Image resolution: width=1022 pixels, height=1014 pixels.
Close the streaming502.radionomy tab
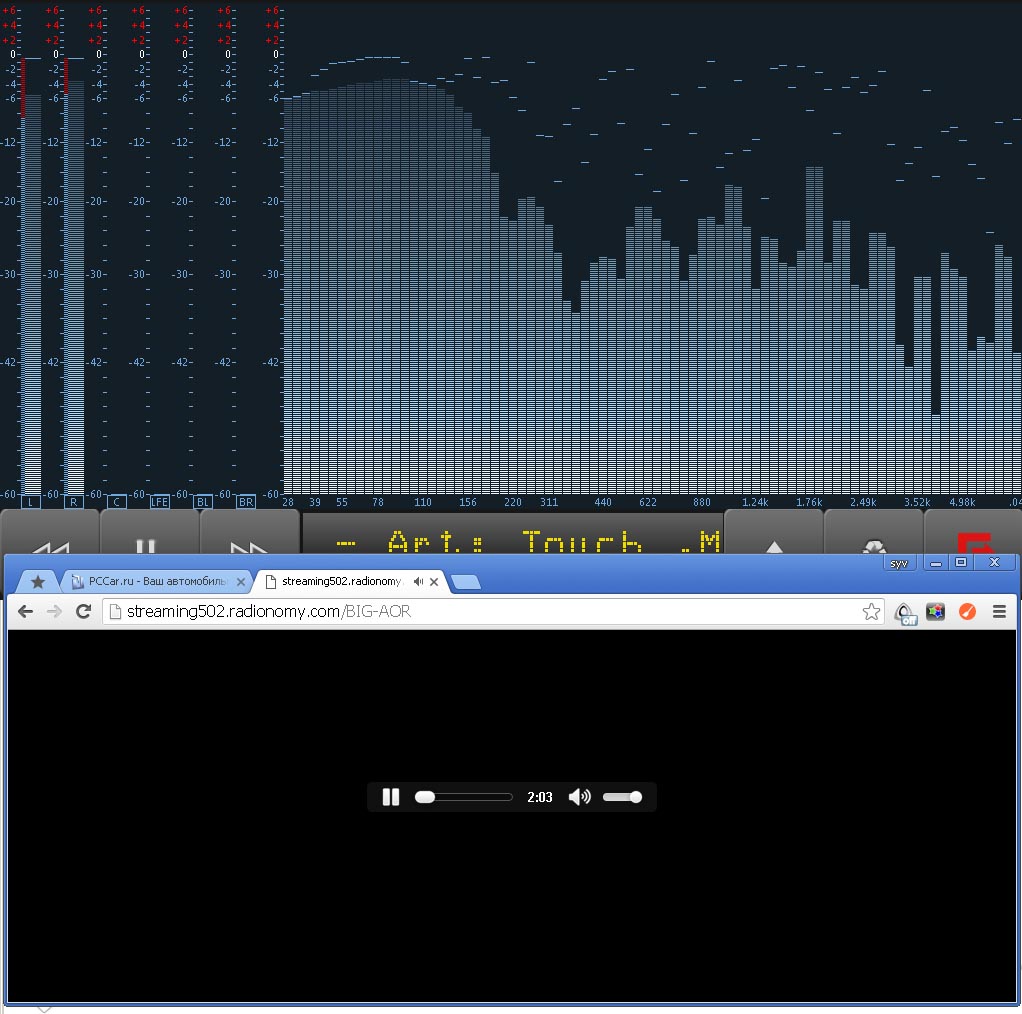434,581
